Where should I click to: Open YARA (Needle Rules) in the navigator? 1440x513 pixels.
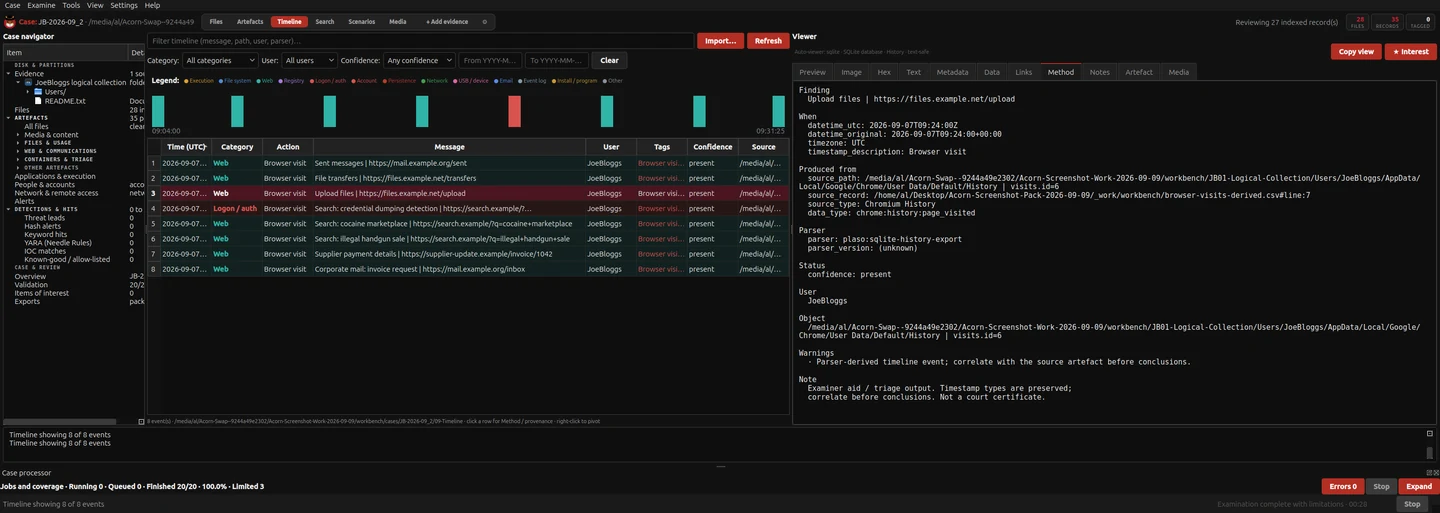pos(58,243)
